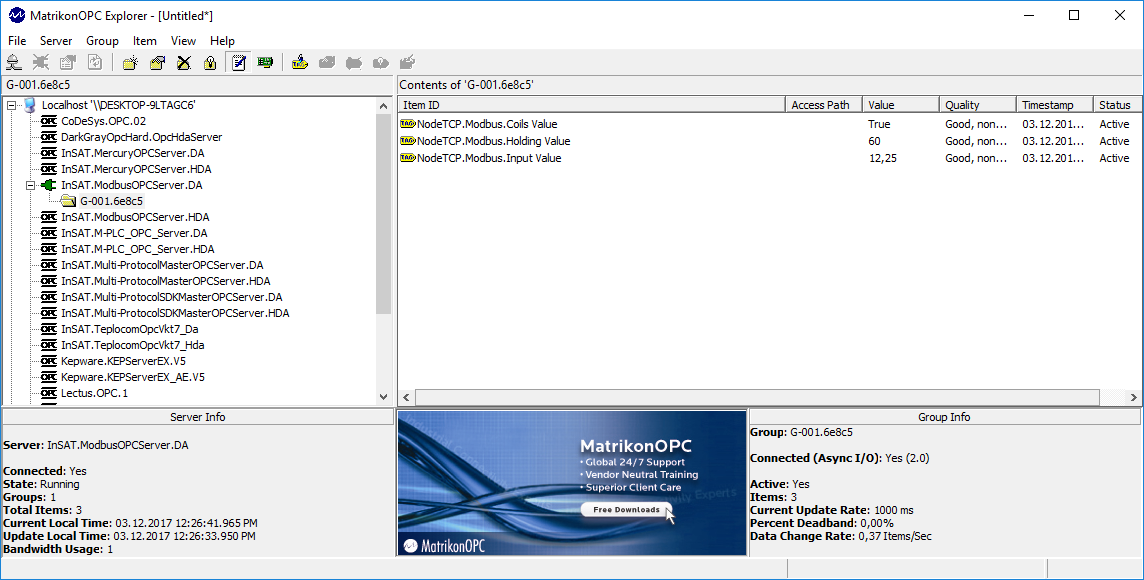Image resolution: width=1144 pixels, height=580 pixels.
Task: Open the View menu
Action: 183,41
